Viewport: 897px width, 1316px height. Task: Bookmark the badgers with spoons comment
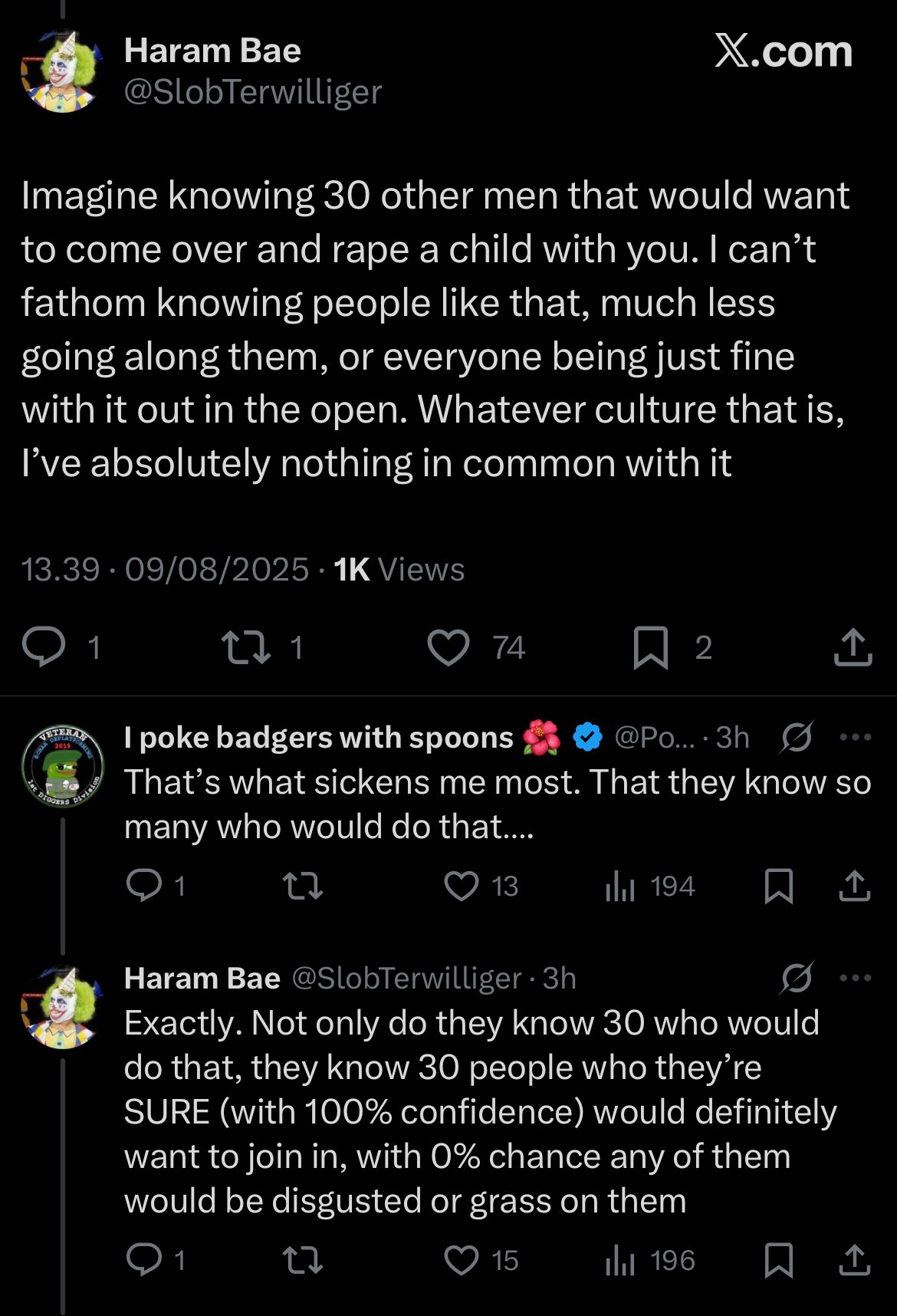pyautogui.click(x=779, y=886)
